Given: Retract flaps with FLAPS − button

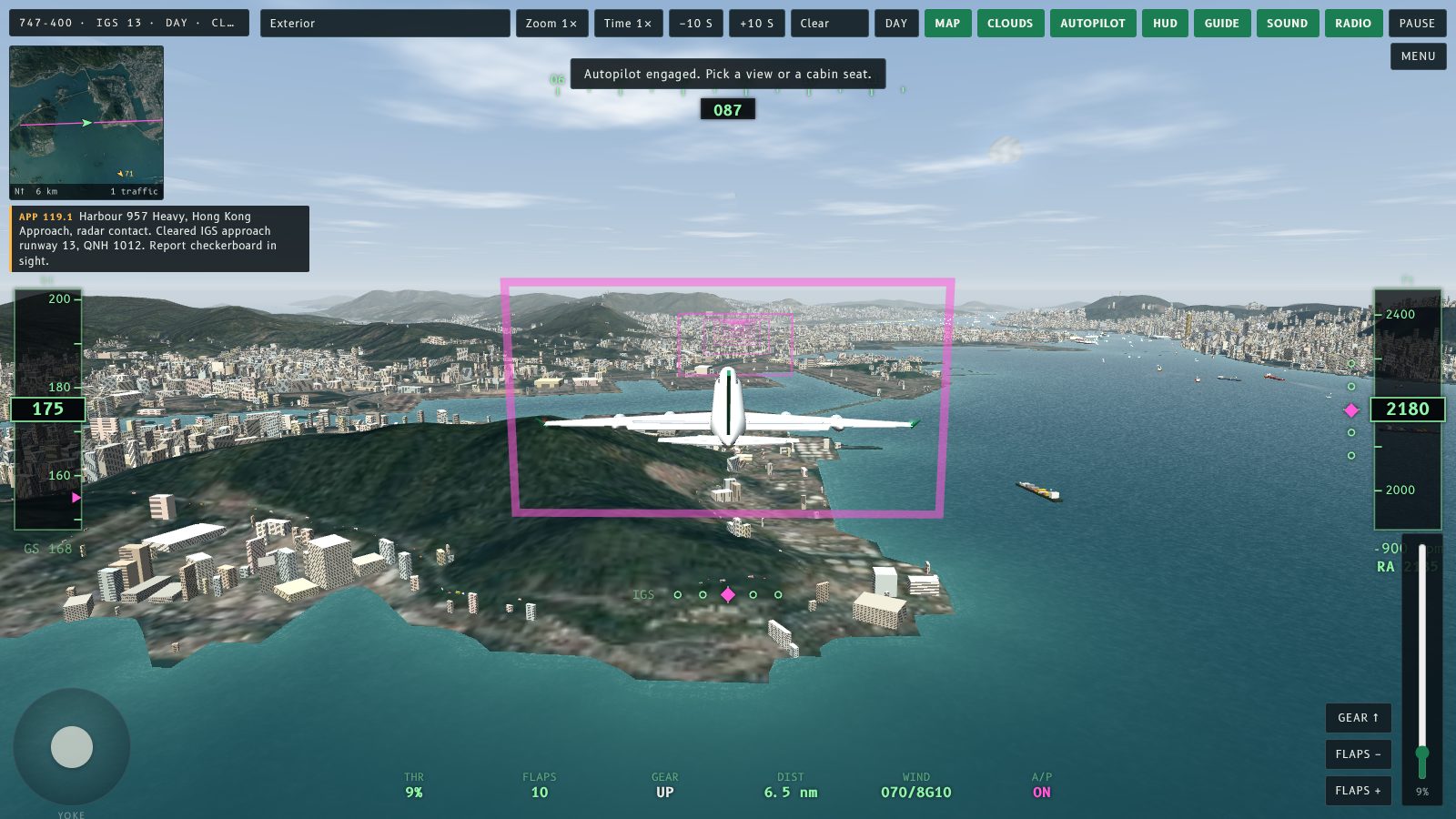Looking at the screenshot, I should click(1358, 754).
